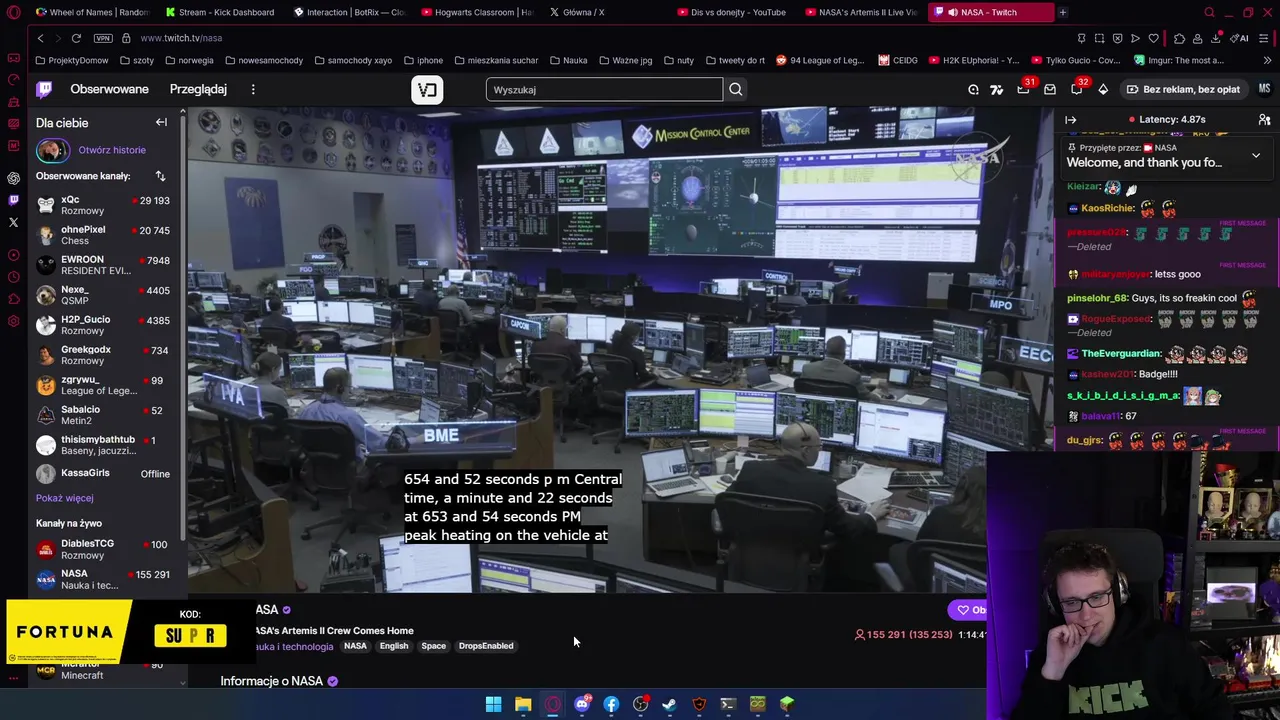1280x720 pixels.
Task: Open EWROON channel in sidebar
Action: point(104,265)
